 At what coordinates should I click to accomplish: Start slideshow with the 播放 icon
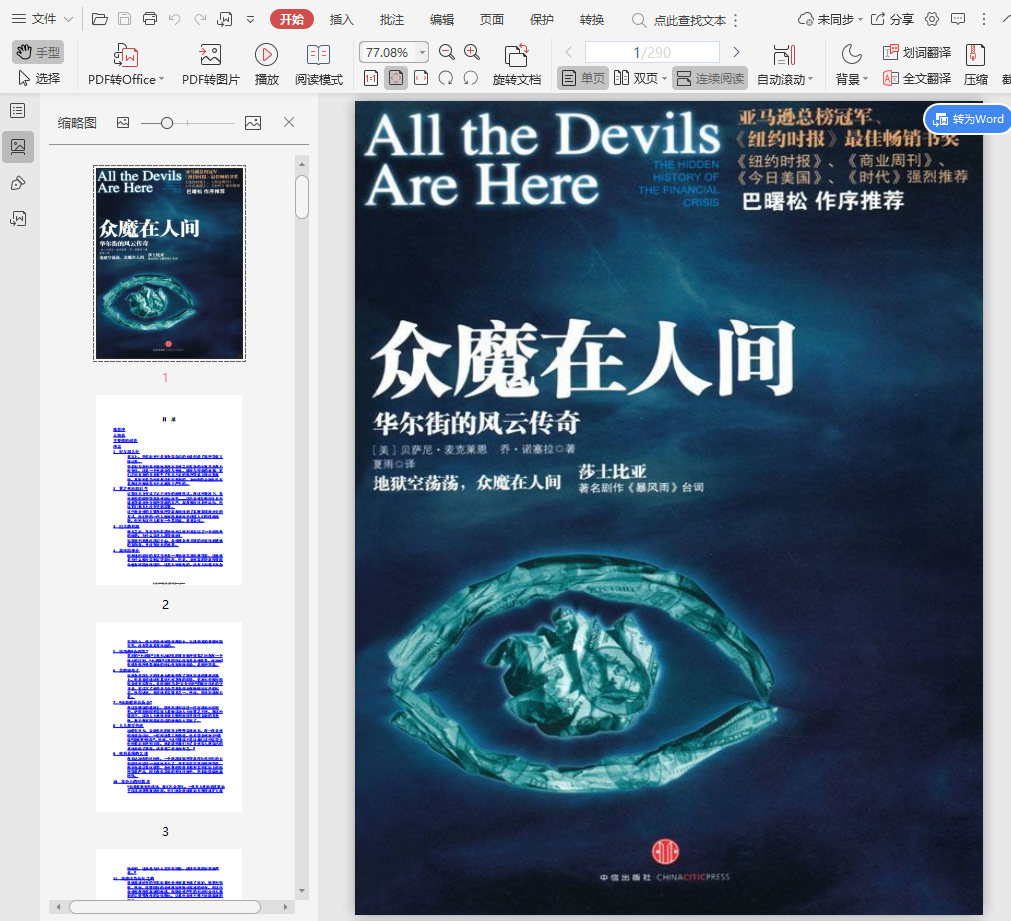coord(266,55)
